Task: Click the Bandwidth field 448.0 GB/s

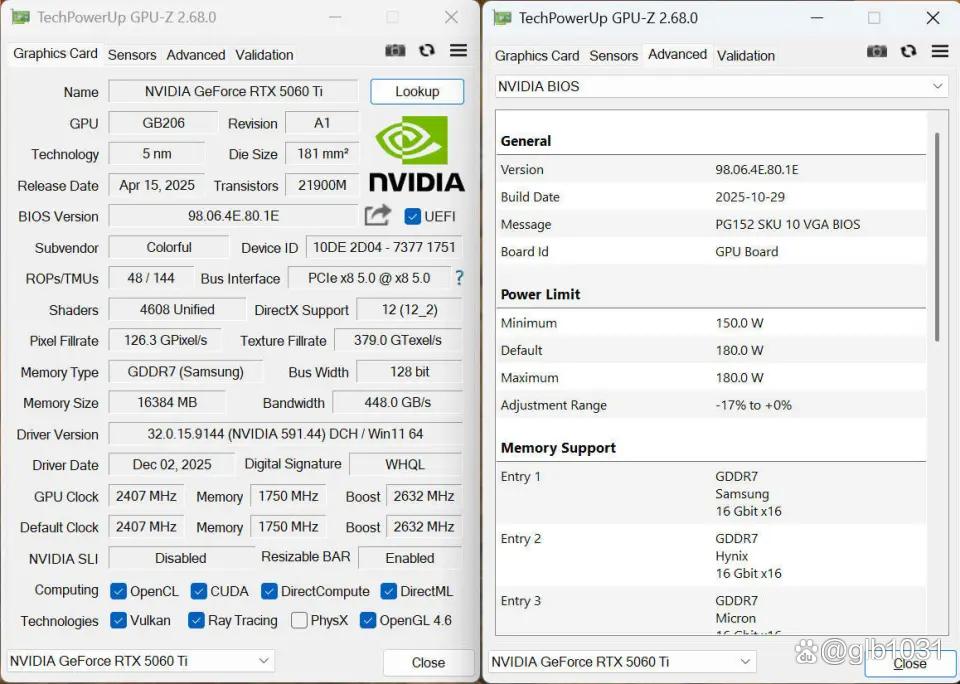Action: click(397, 403)
